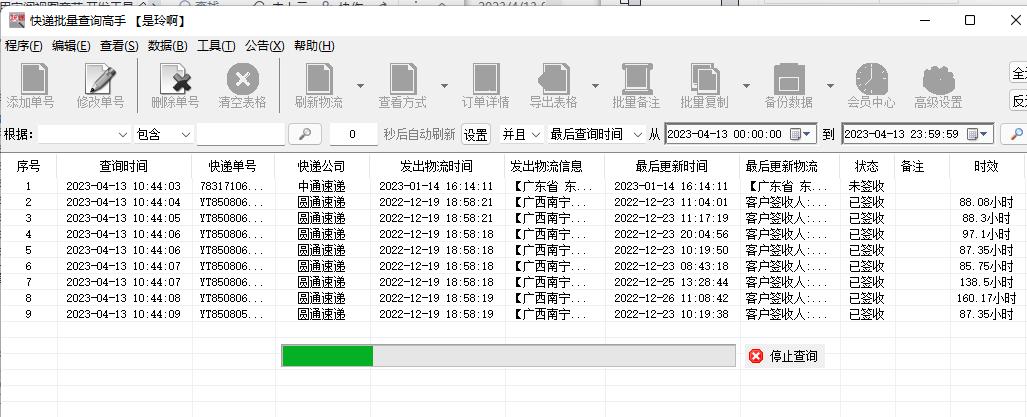The width and height of the screenshot is (1027, 417).
Task: Click the 修改单号 pencil icon
Action: (100, 79)
